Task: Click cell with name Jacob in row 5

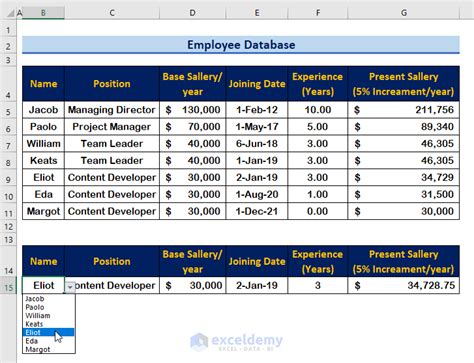Action: pos(43,110)
